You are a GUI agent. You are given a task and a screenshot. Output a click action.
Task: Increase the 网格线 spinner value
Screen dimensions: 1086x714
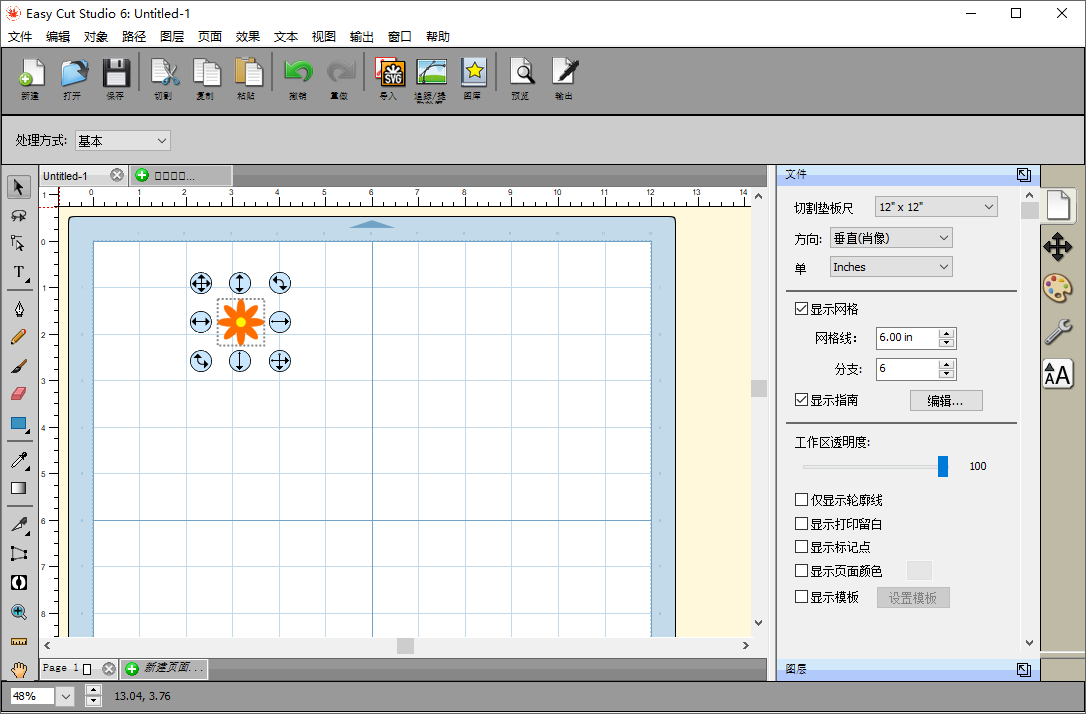947,333
